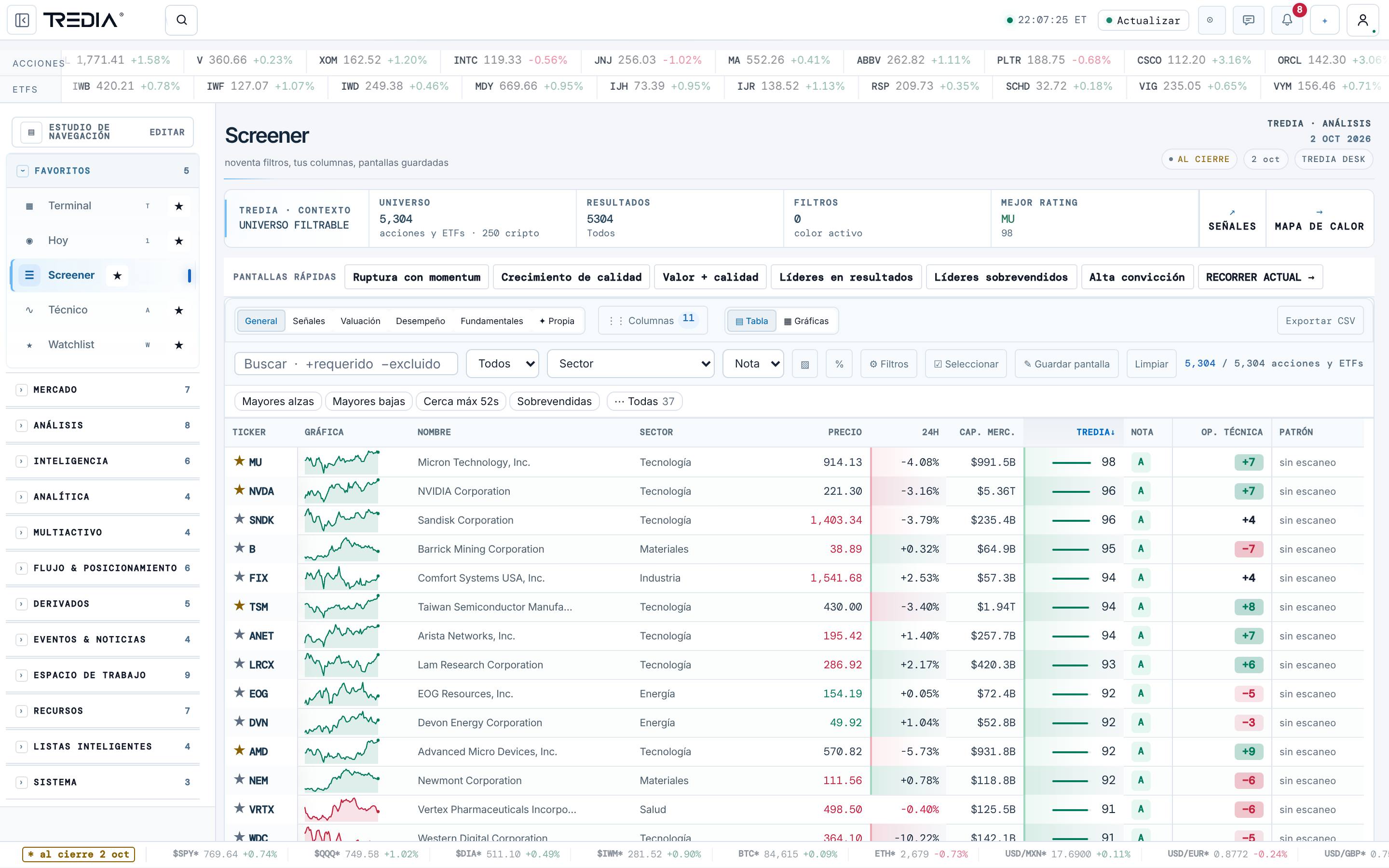Open the user profile icon
Image resolution: width=1389 pixels, height=868 pixels.
1362,21
